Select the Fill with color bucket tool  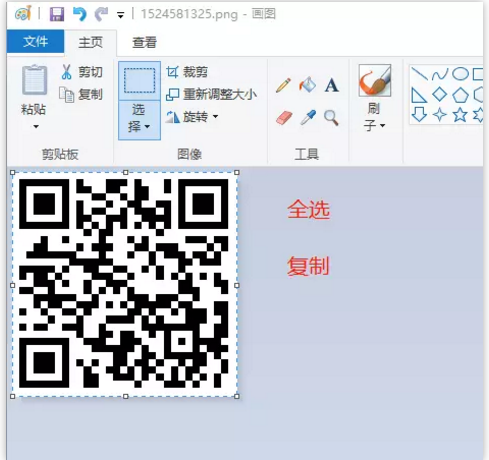(307, 85)
